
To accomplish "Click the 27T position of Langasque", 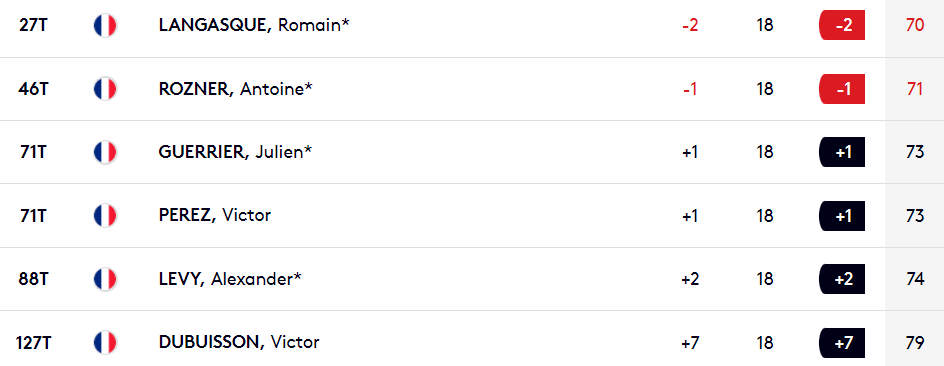I will click(33, 26).
